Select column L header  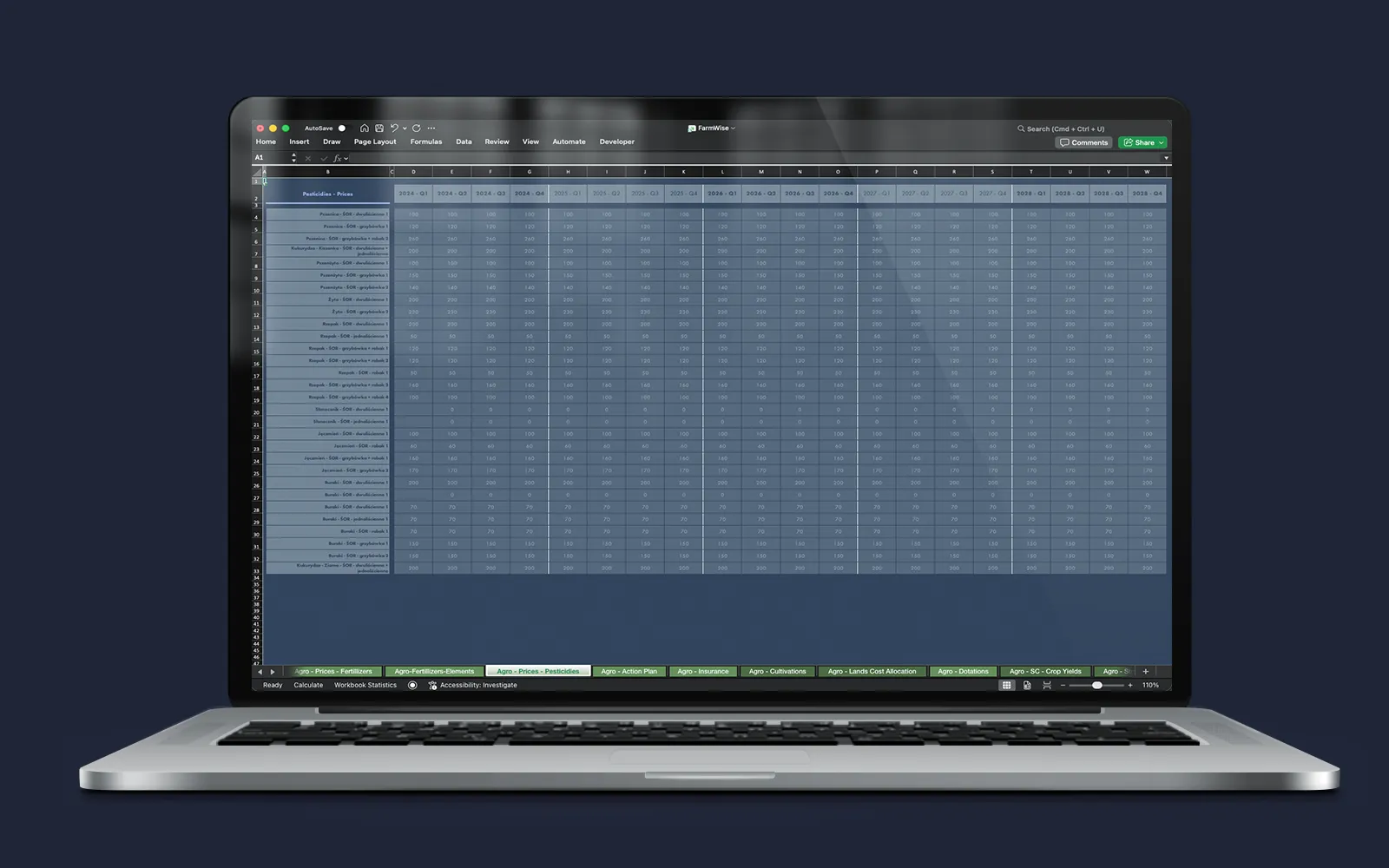pyautogui.click(x=722, y=172)
